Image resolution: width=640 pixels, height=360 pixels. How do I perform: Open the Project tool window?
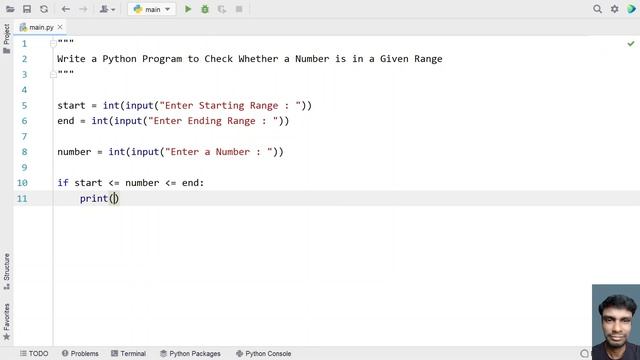pos(7,39)
